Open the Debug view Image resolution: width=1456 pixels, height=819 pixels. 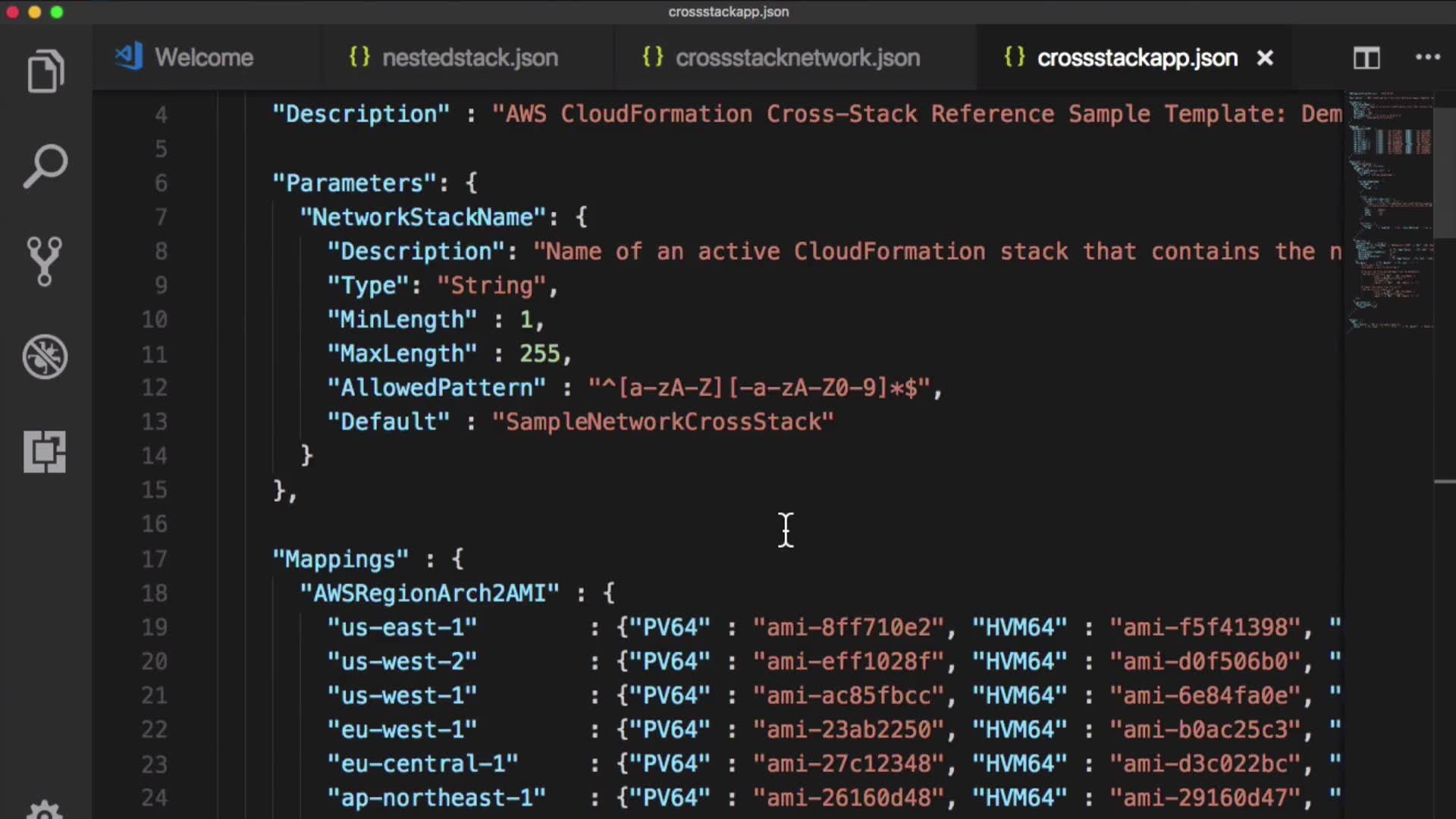point(45,356)
